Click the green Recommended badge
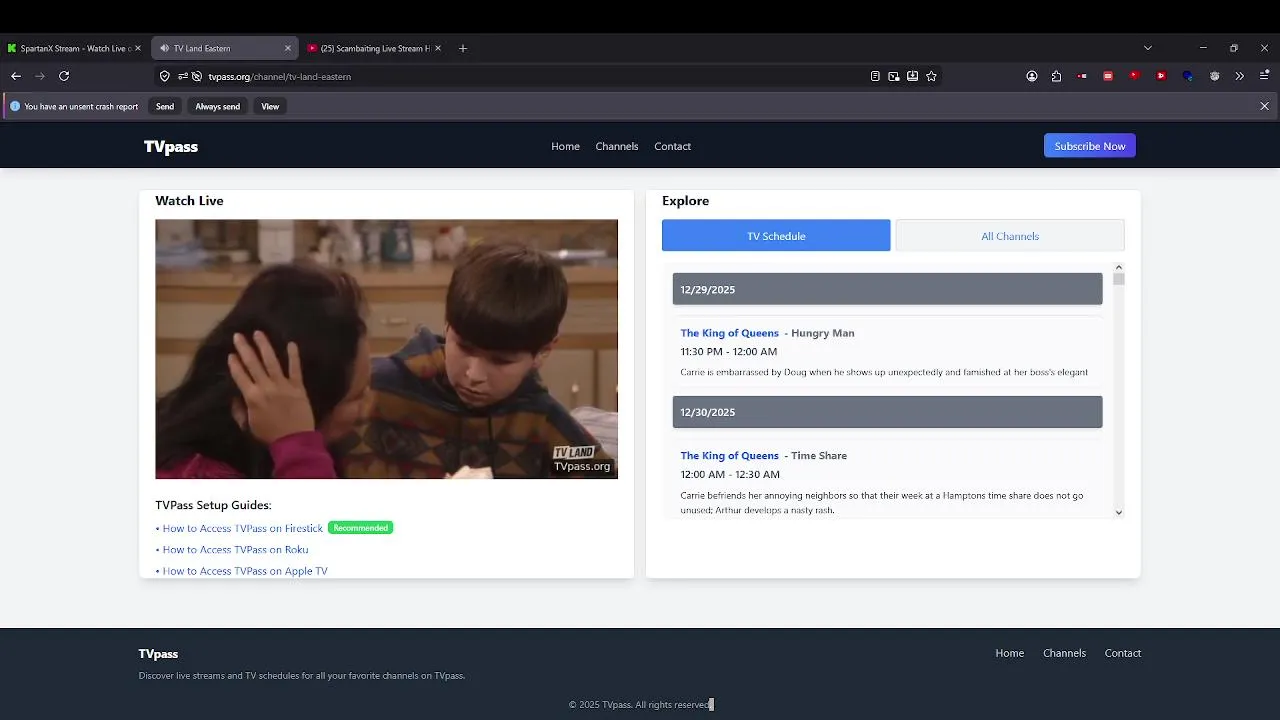Viewport: 1280px width, 720px height. pos(361,528)
